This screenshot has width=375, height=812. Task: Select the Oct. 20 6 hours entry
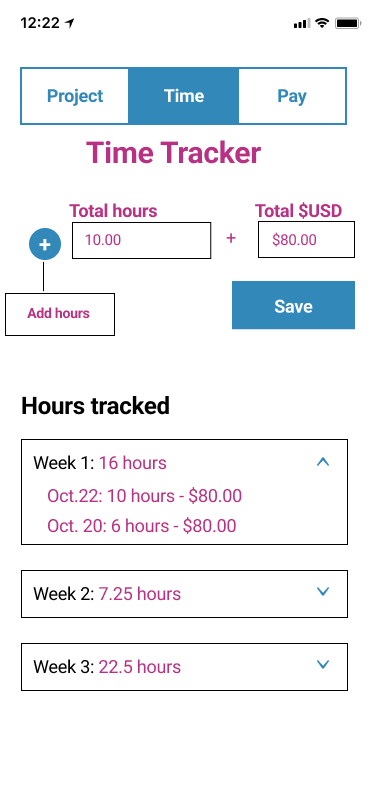142,526
